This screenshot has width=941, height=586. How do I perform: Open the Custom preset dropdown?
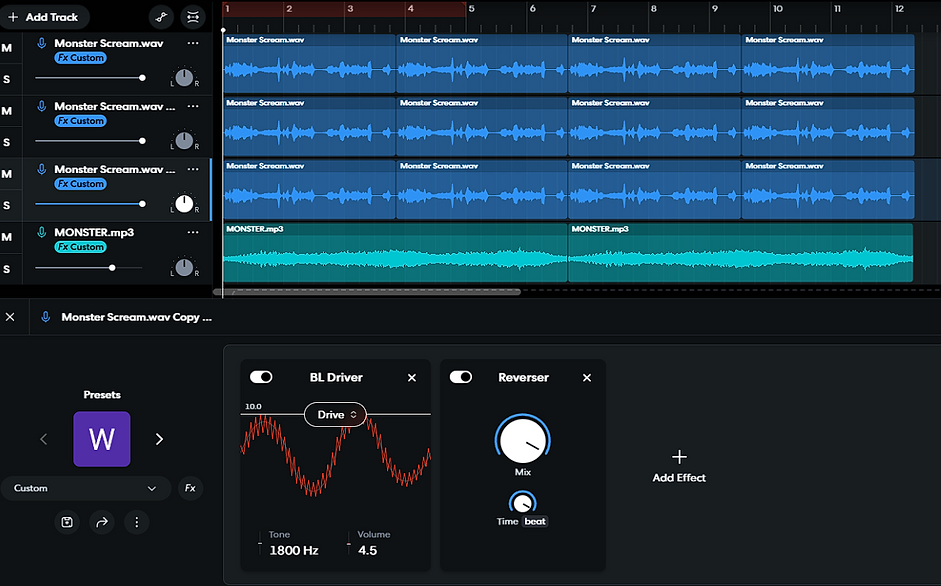tap(86, 488)
